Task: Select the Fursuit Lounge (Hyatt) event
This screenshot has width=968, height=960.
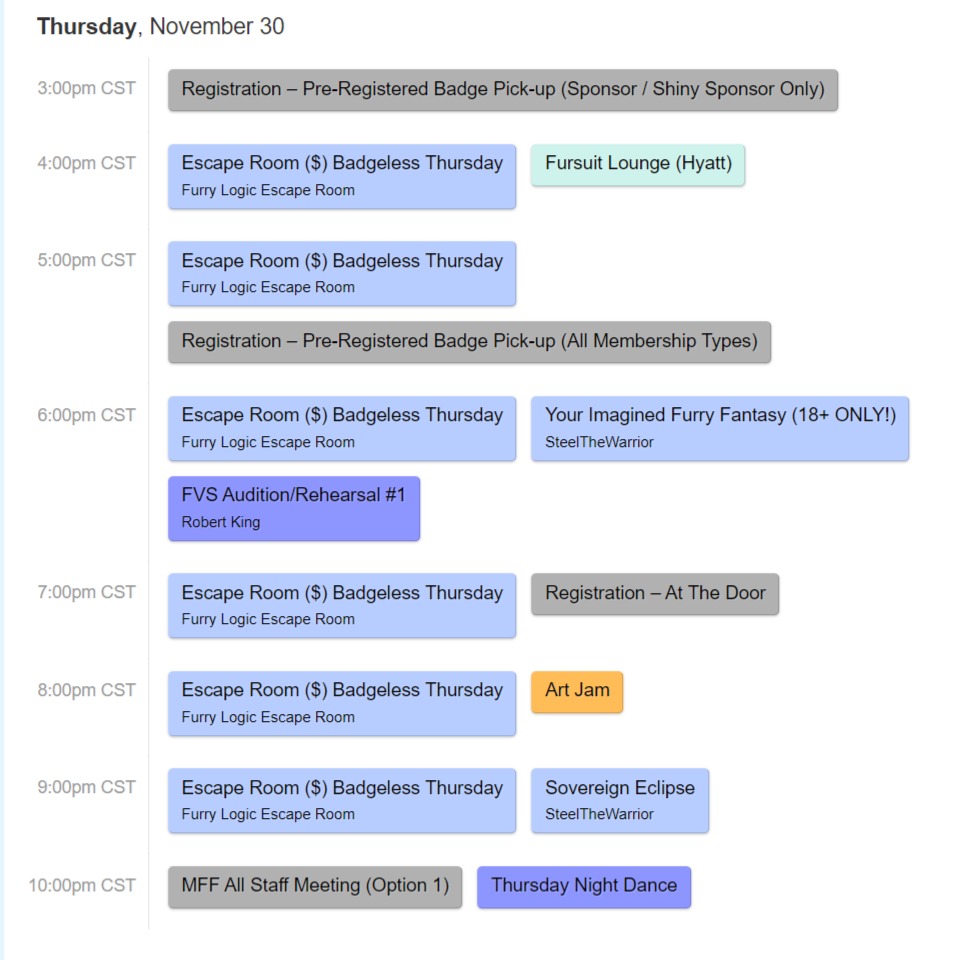Action: [x=638, y=164]
